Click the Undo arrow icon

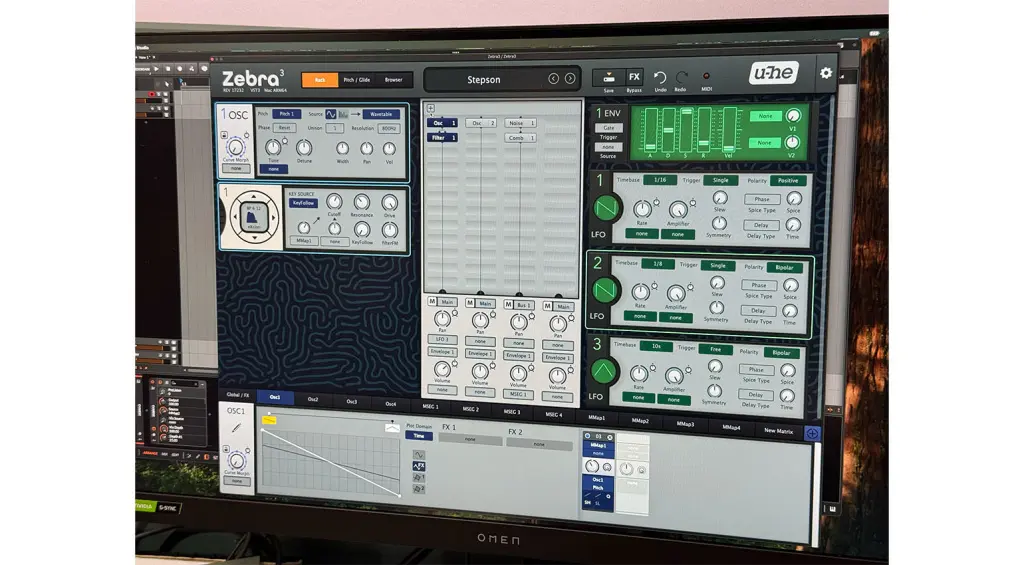(x=660, y=77)
